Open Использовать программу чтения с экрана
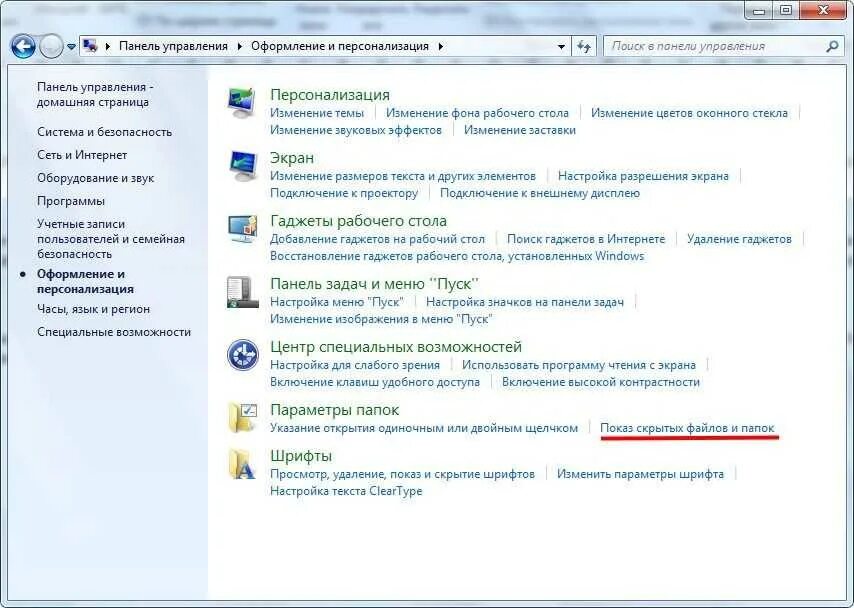Screen dimensions: 854x608 coord(579,364)
